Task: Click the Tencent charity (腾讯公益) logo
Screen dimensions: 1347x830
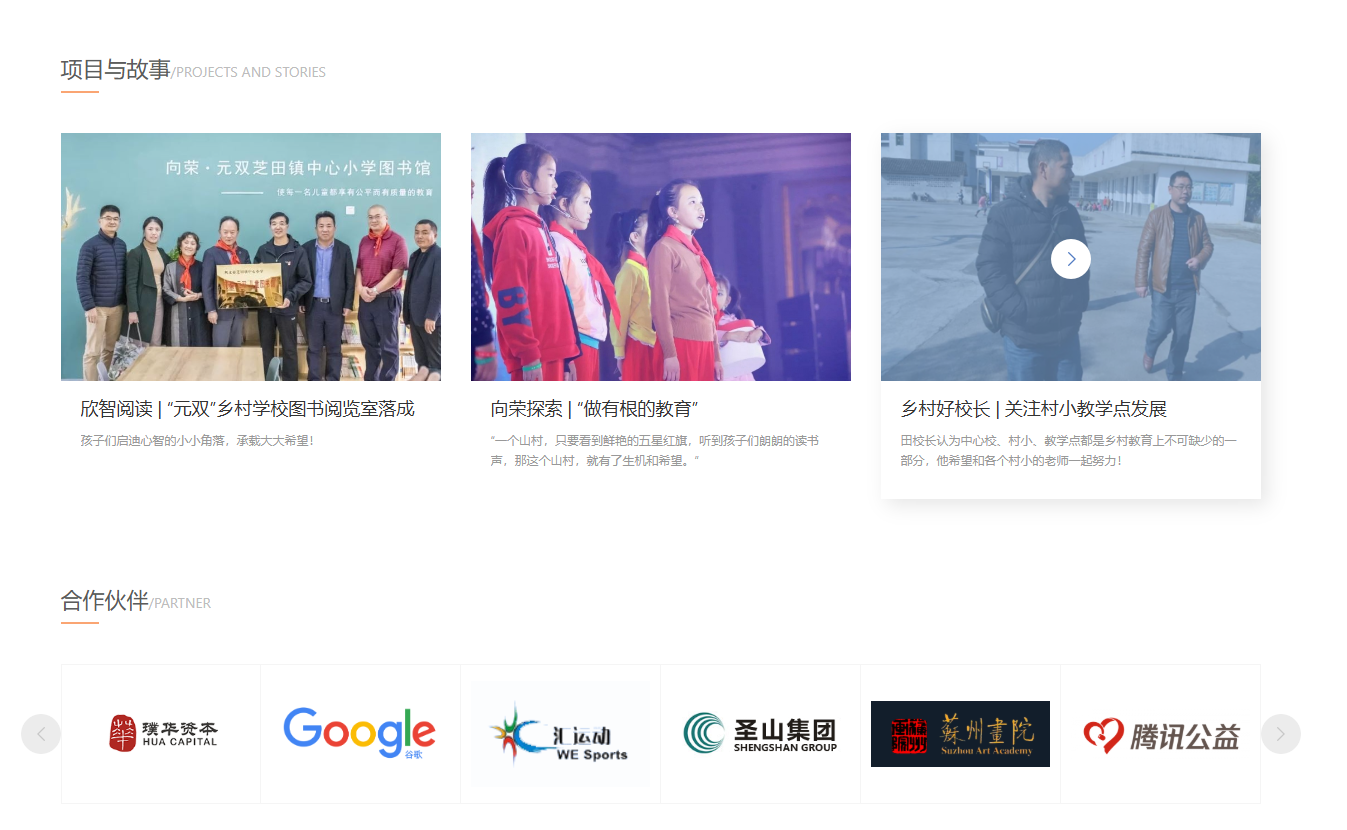Action: (1161, 735)
